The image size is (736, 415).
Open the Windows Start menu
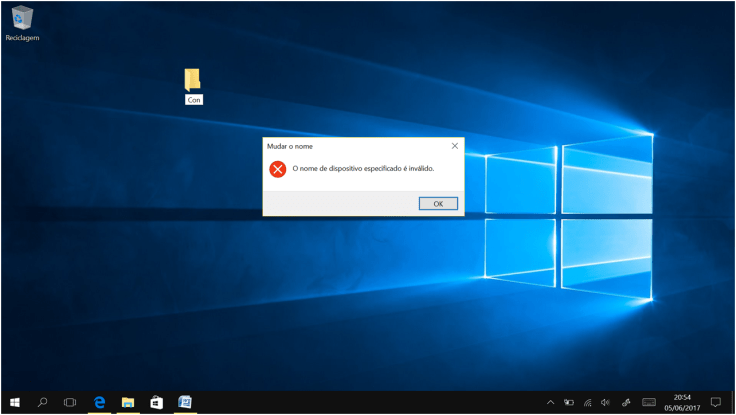click(15, 402)
